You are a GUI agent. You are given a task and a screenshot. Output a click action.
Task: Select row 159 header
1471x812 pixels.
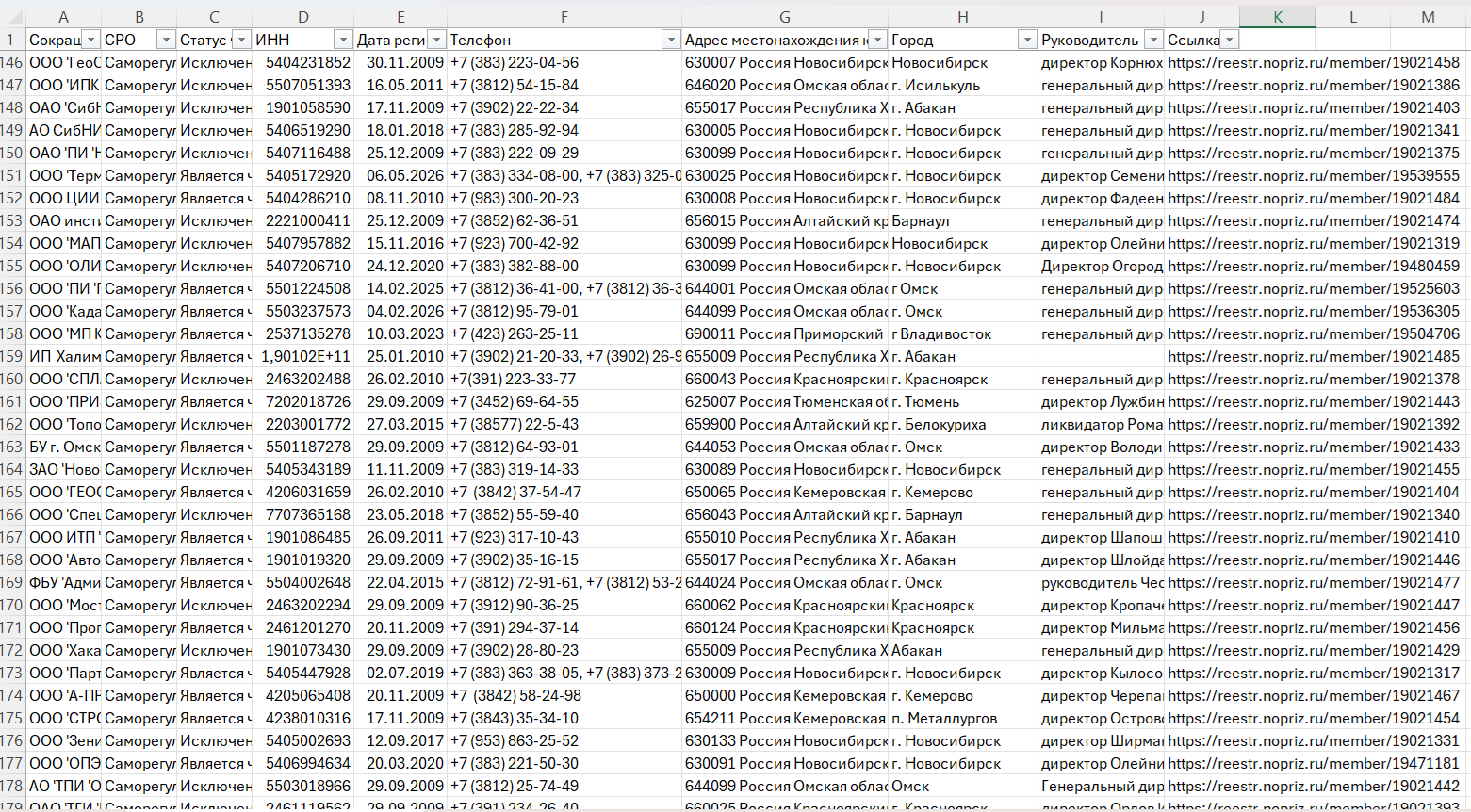click(x=11, y=356)
